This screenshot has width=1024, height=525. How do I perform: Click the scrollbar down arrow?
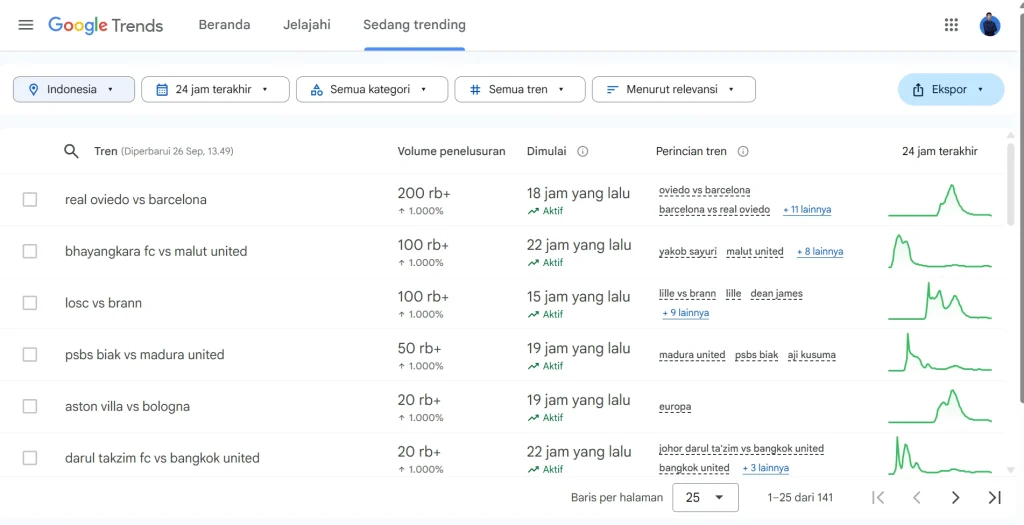pos(1011,469)
